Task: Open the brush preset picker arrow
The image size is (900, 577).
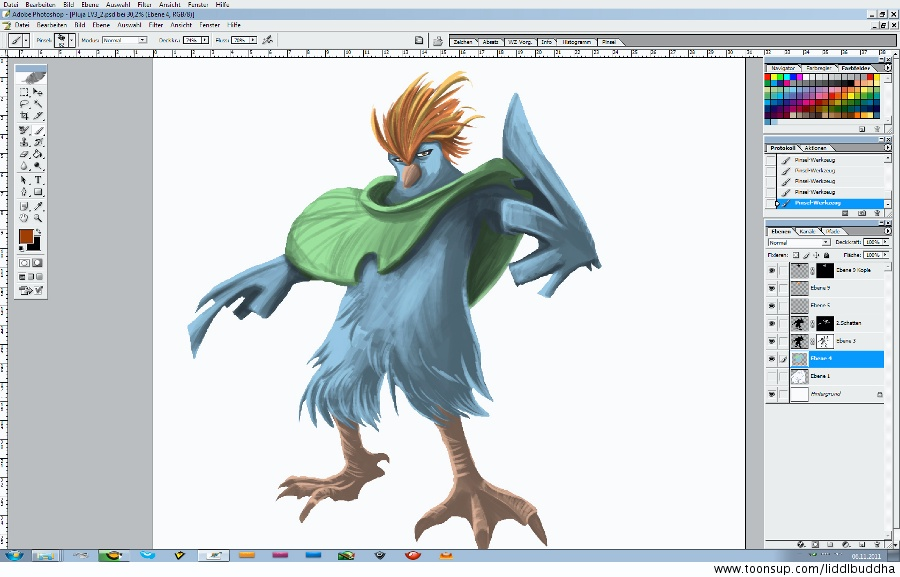Action: 72,40
